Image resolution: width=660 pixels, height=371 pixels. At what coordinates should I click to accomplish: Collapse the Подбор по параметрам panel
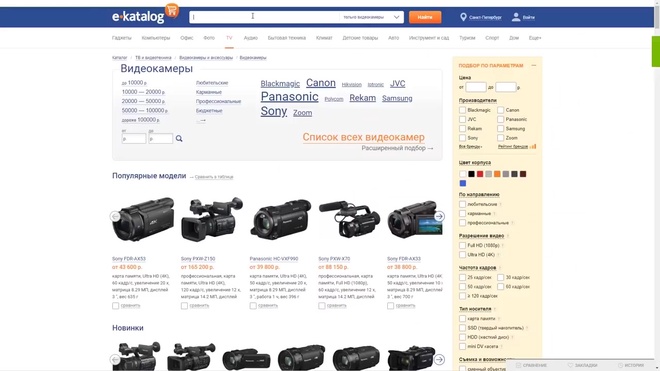[534, 66]
